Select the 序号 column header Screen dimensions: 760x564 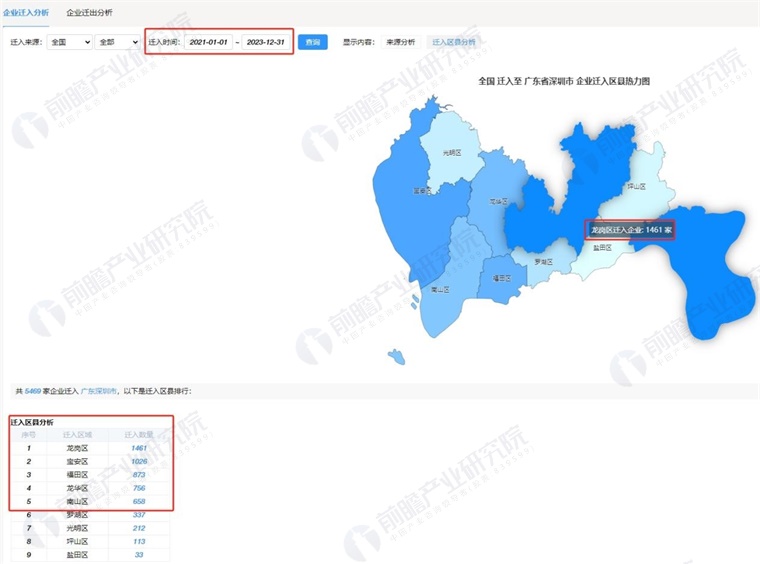coord(29,435)
